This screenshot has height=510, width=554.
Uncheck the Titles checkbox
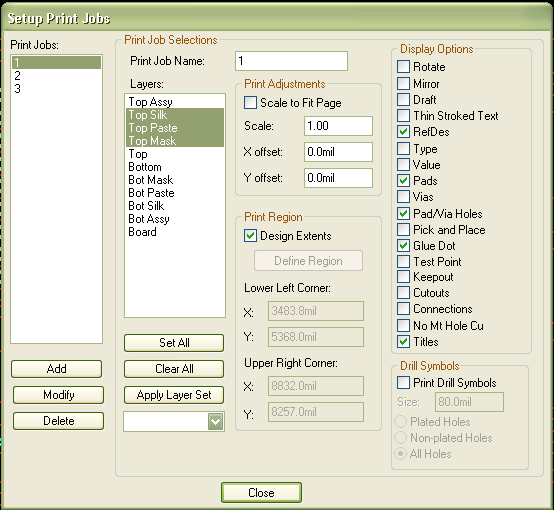point(403,342)
